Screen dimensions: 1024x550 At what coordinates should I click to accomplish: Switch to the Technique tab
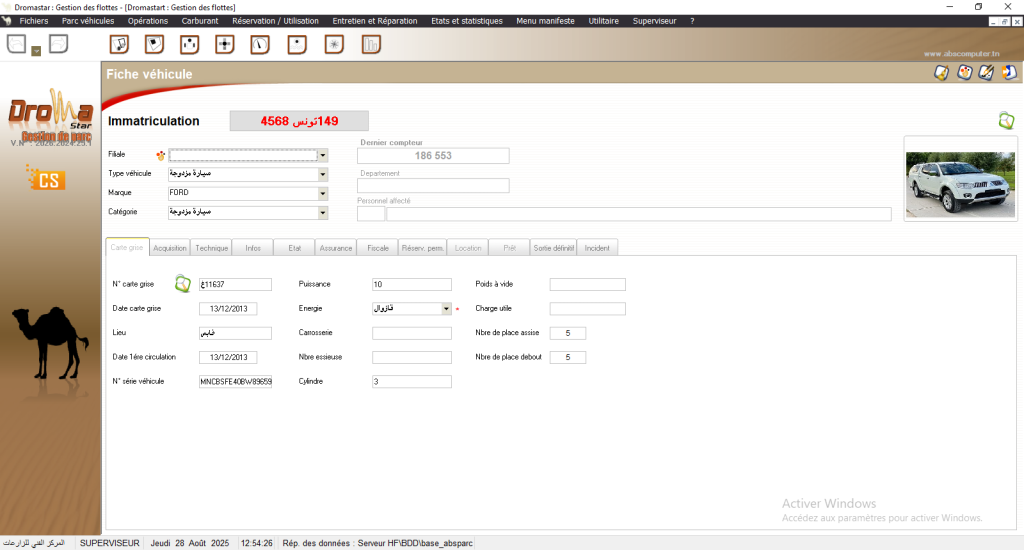[212, 247]
